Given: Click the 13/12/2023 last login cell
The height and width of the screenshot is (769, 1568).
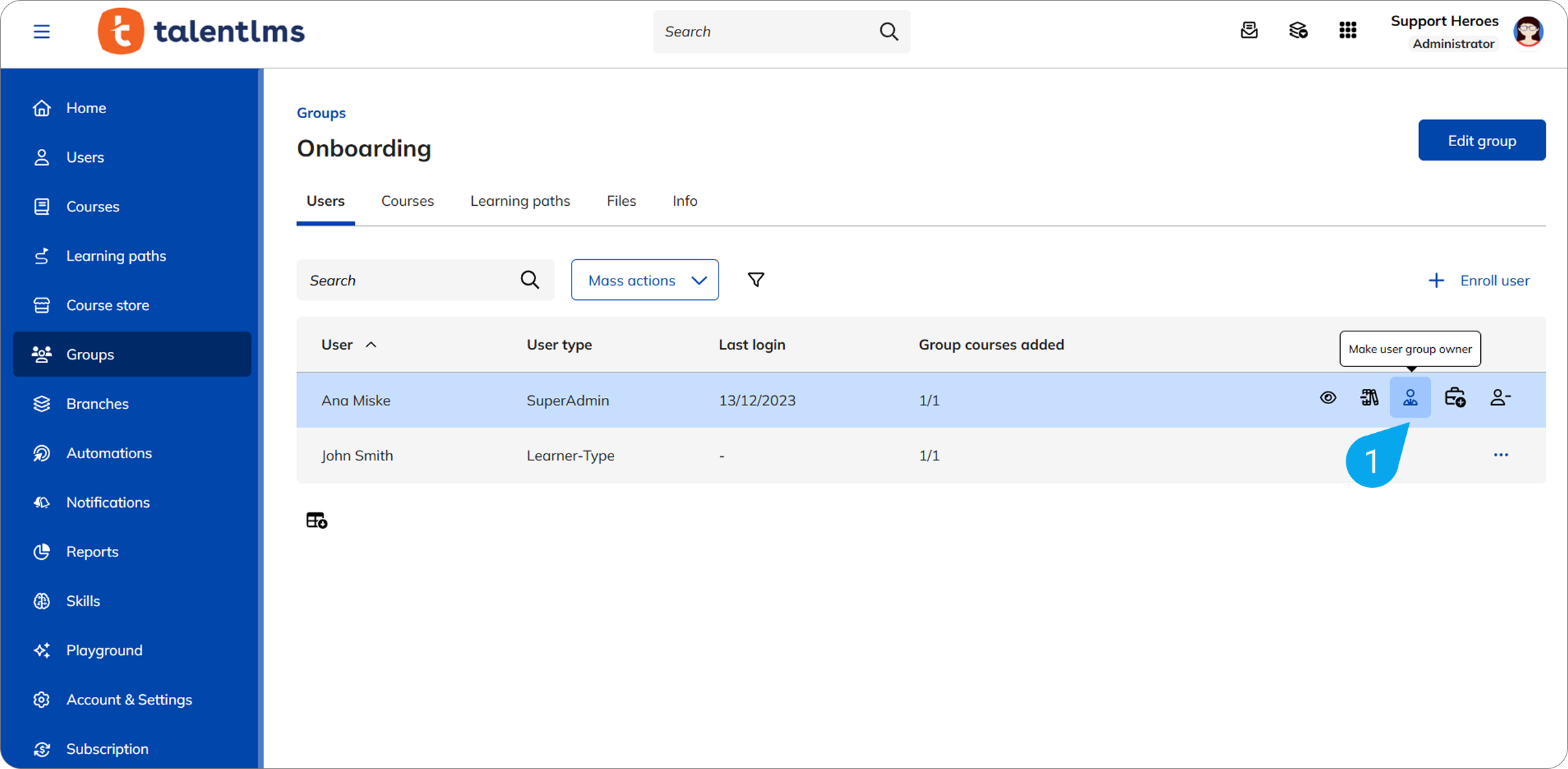Looking at the screenshot, I should [757, 401].
